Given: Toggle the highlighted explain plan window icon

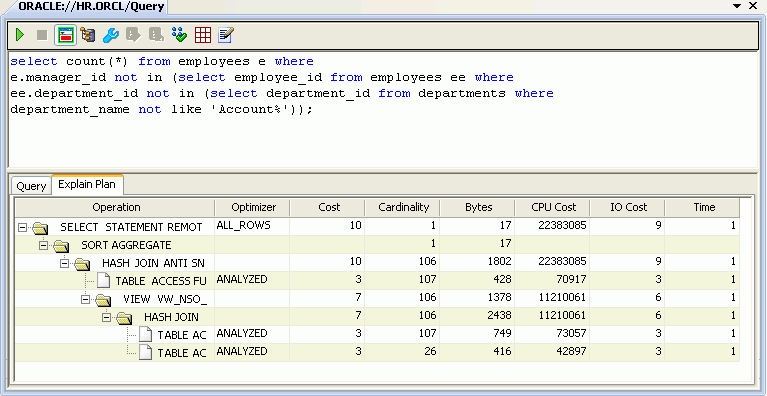Looking at the screenshot, I should [x=65, y=35].
